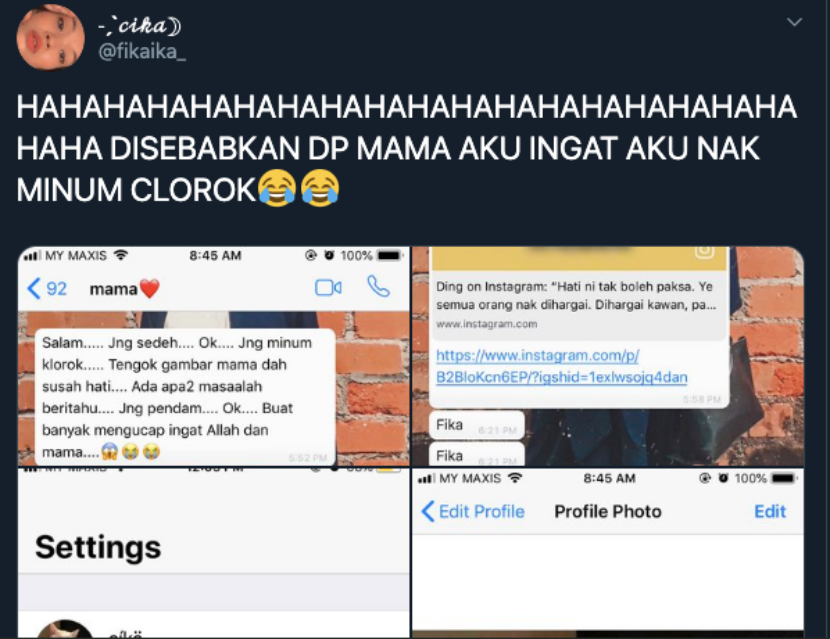This screenshot has width=830, height=639.
Task: Click the Settings profile picture avatar
Action: point(65,629)
